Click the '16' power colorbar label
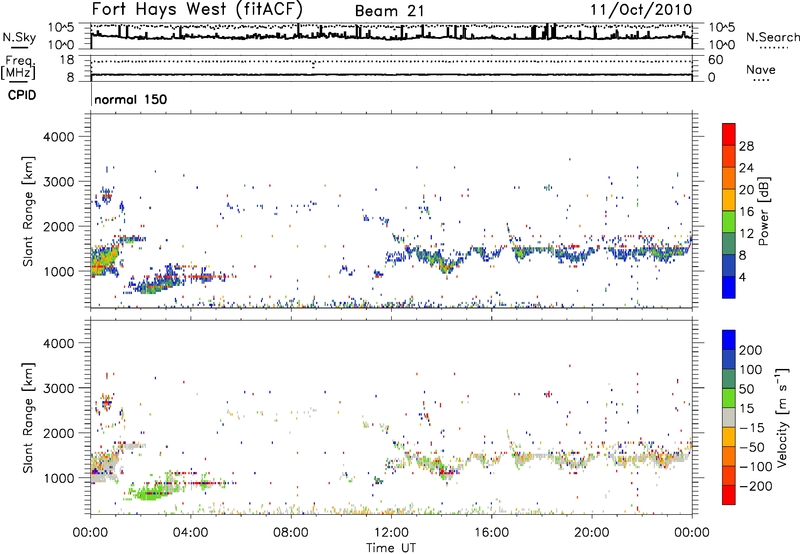 click(746, 212)
